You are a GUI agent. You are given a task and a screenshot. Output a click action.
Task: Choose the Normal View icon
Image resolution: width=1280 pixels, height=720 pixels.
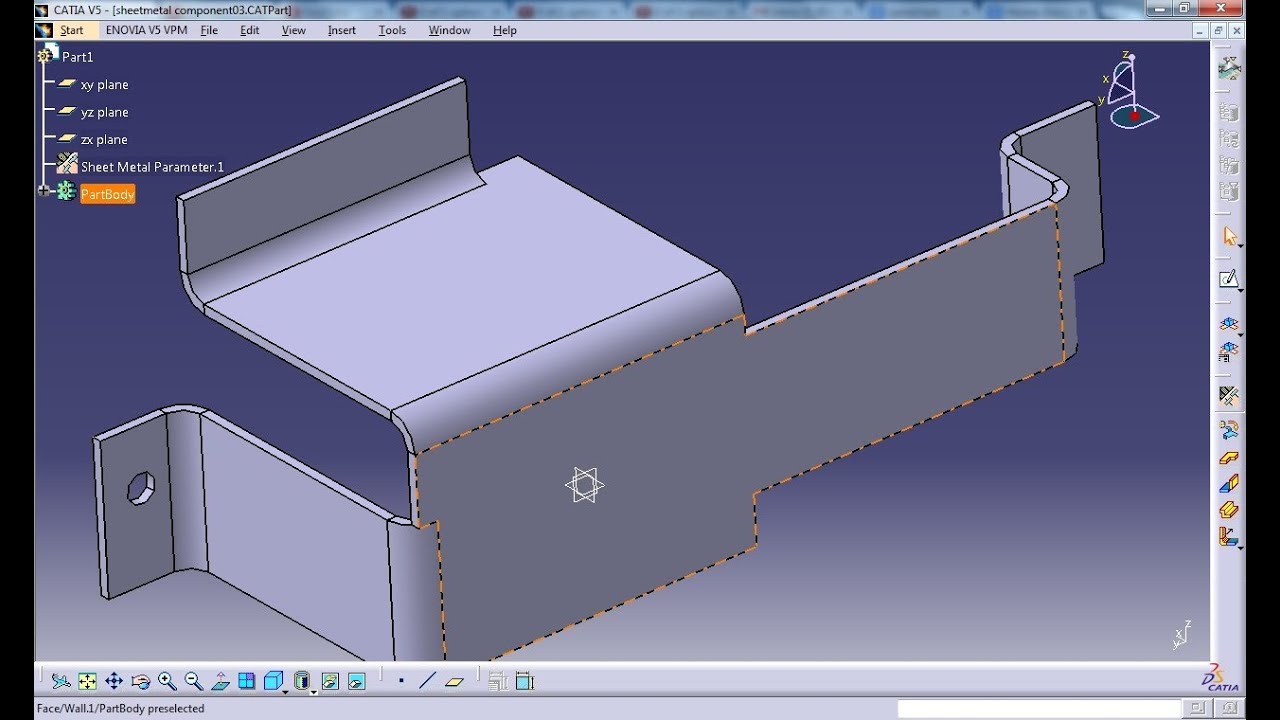pos(220,681)
